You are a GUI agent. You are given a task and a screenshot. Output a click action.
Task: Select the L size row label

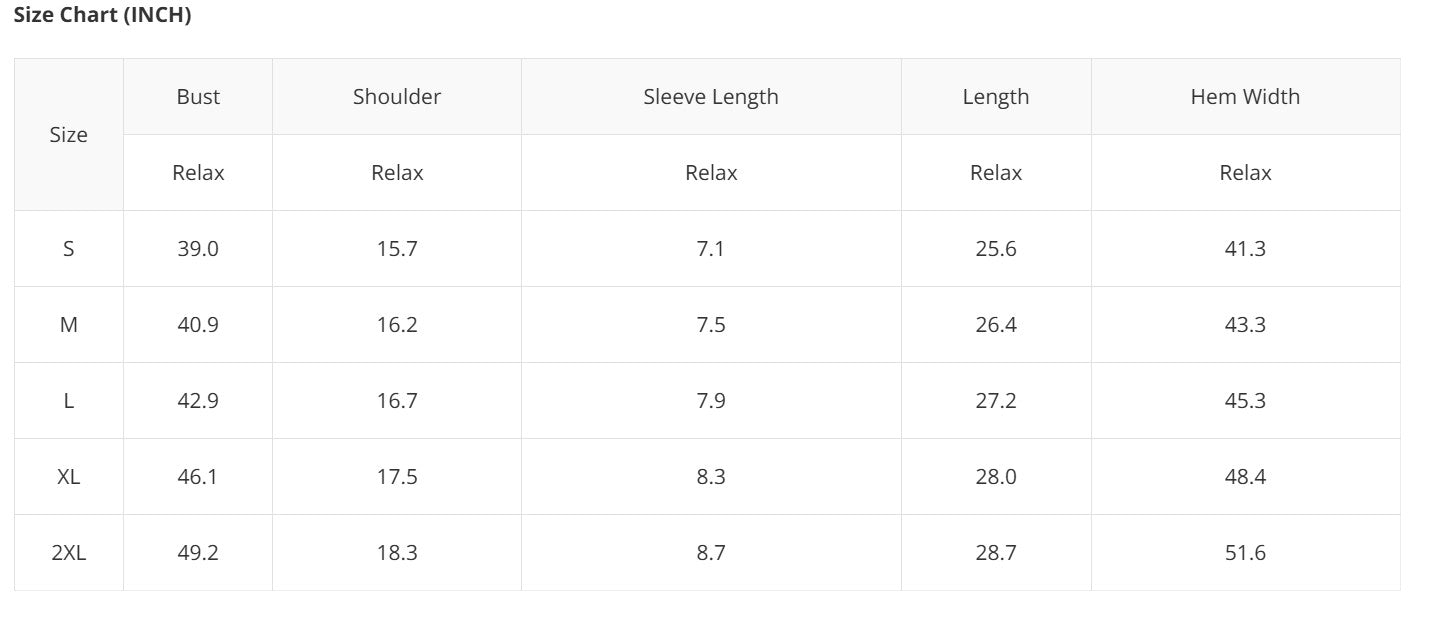69,401
